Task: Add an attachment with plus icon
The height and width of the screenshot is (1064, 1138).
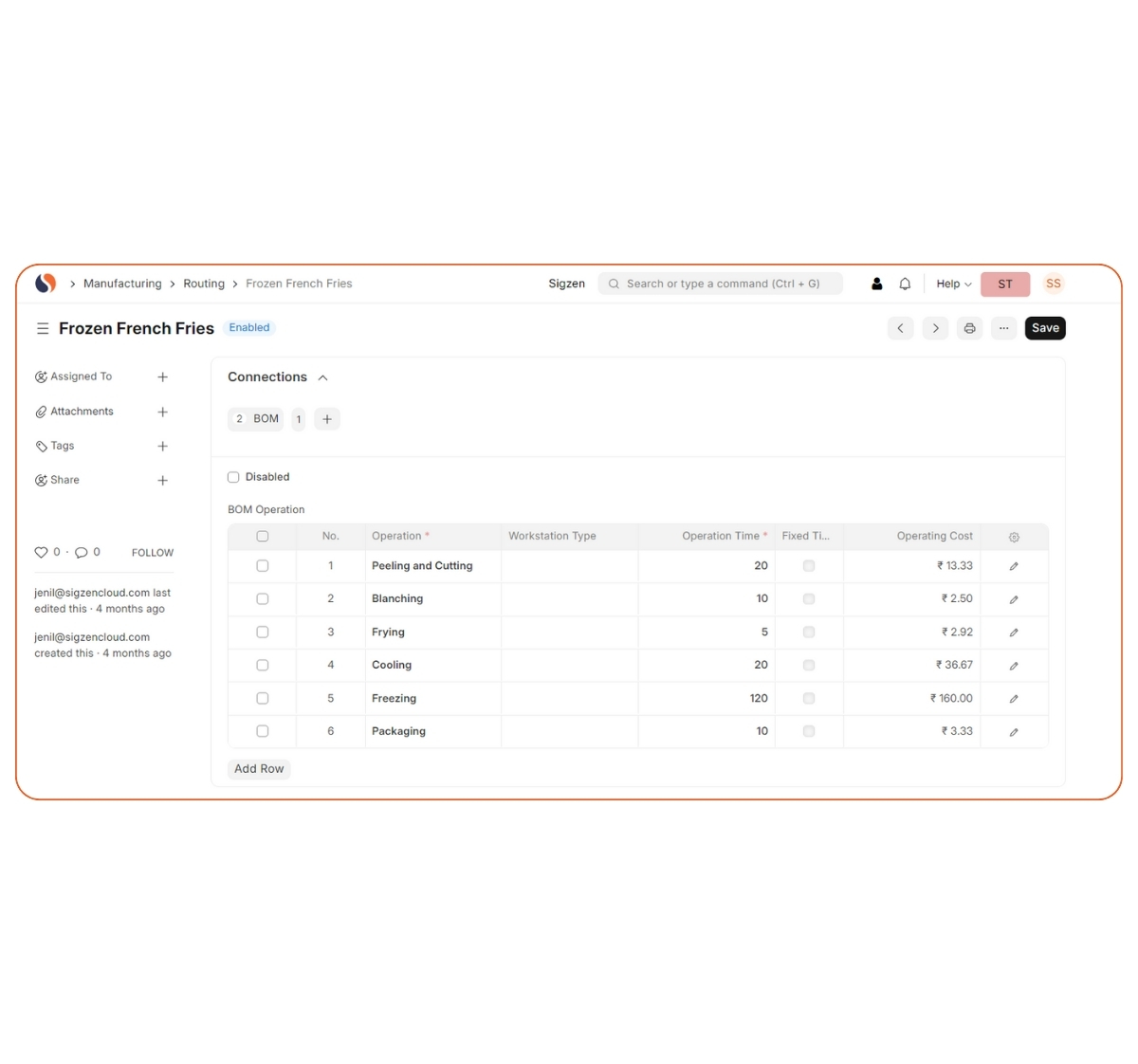Action: point(162,412)
